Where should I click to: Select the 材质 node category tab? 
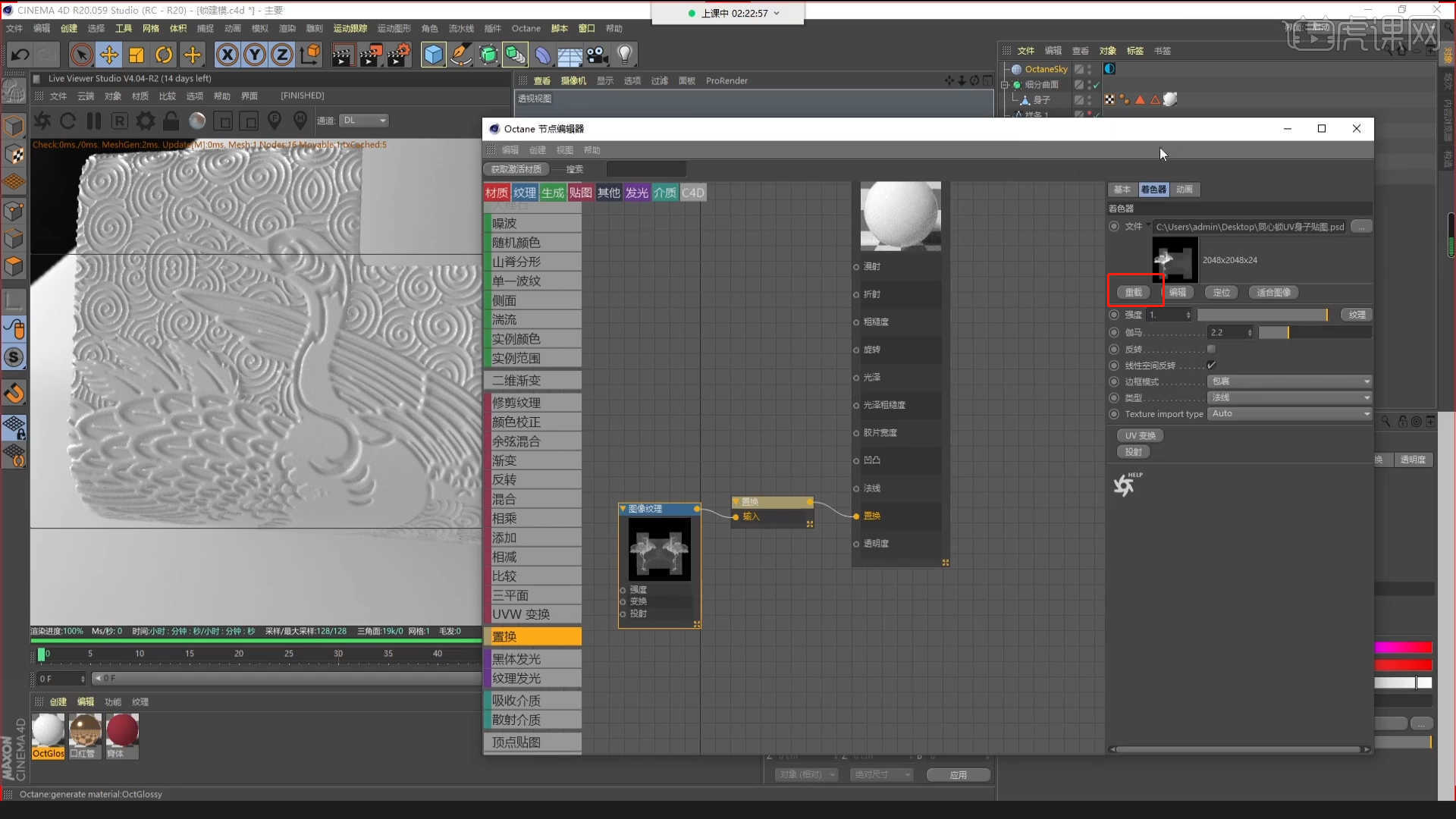click(497, 193)
